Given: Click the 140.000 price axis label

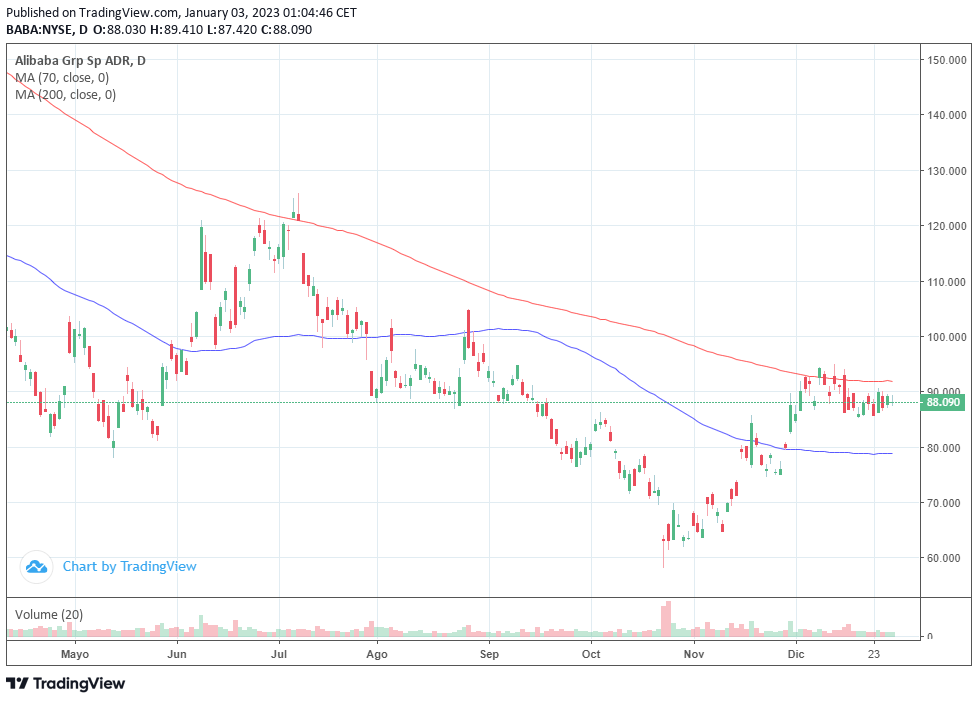Looking at the screenshot, I should pos(947,115).
